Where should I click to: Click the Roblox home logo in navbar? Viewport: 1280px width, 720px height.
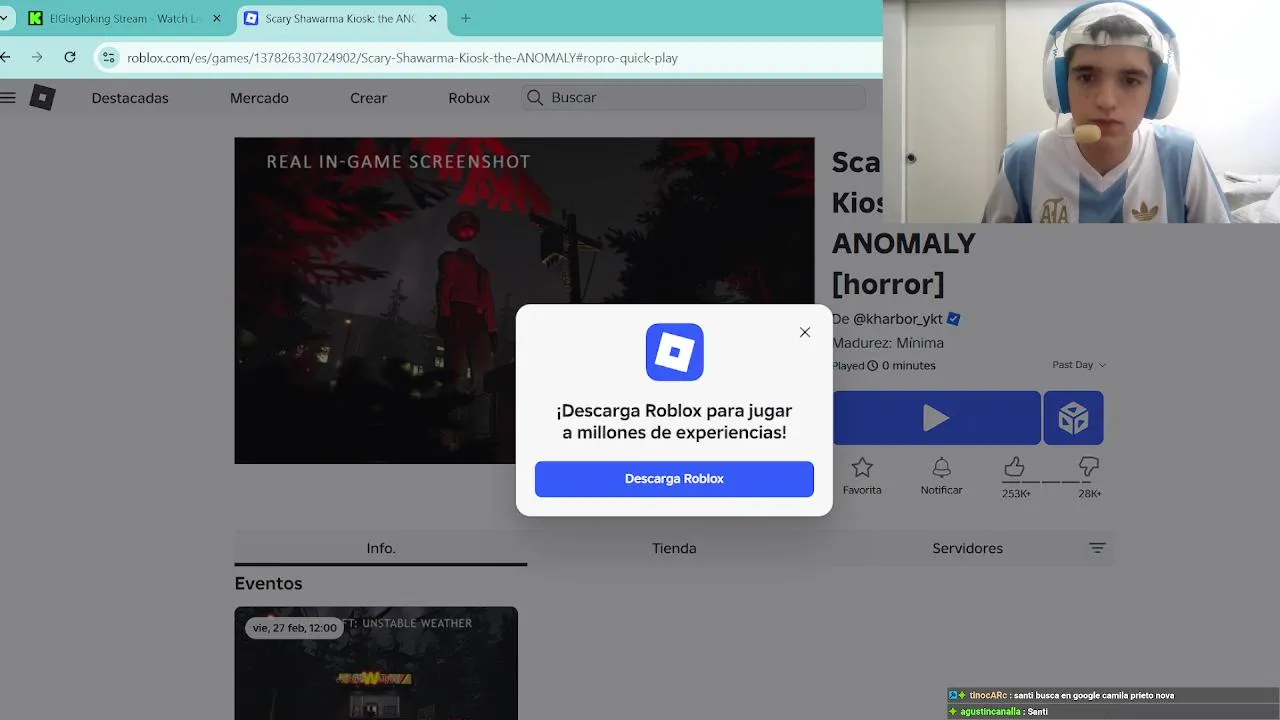click(42, 97)
